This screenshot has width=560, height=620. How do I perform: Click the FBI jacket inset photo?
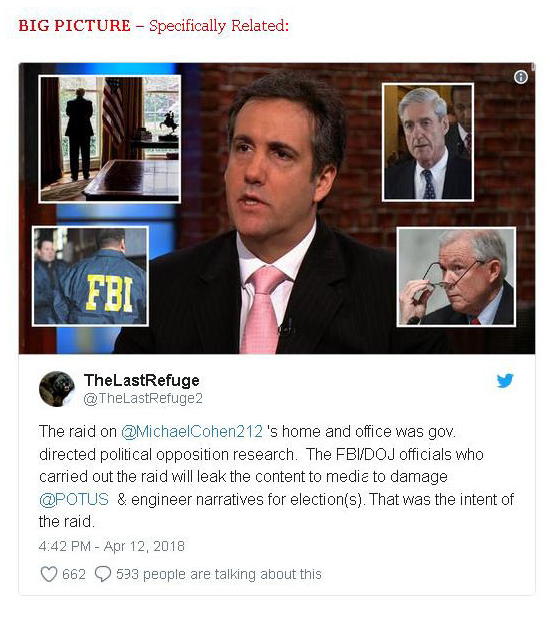point(91,276)
